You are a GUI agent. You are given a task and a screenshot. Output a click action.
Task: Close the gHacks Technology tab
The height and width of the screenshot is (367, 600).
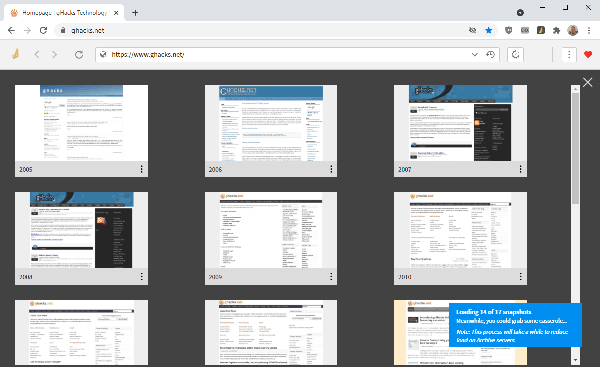pyautogui.click(x=116, y=13)
